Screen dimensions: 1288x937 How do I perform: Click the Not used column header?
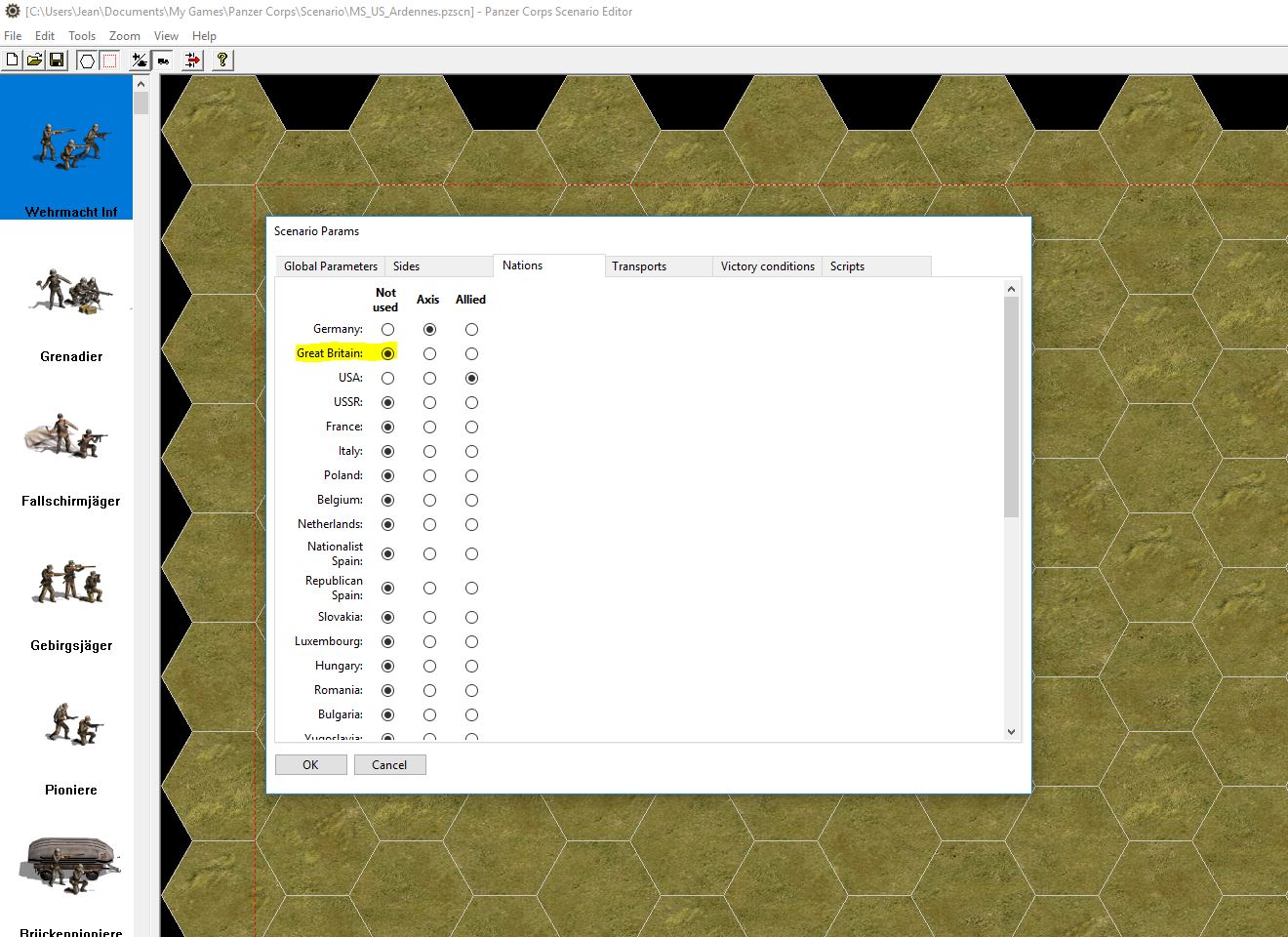(x=385, y=300)
